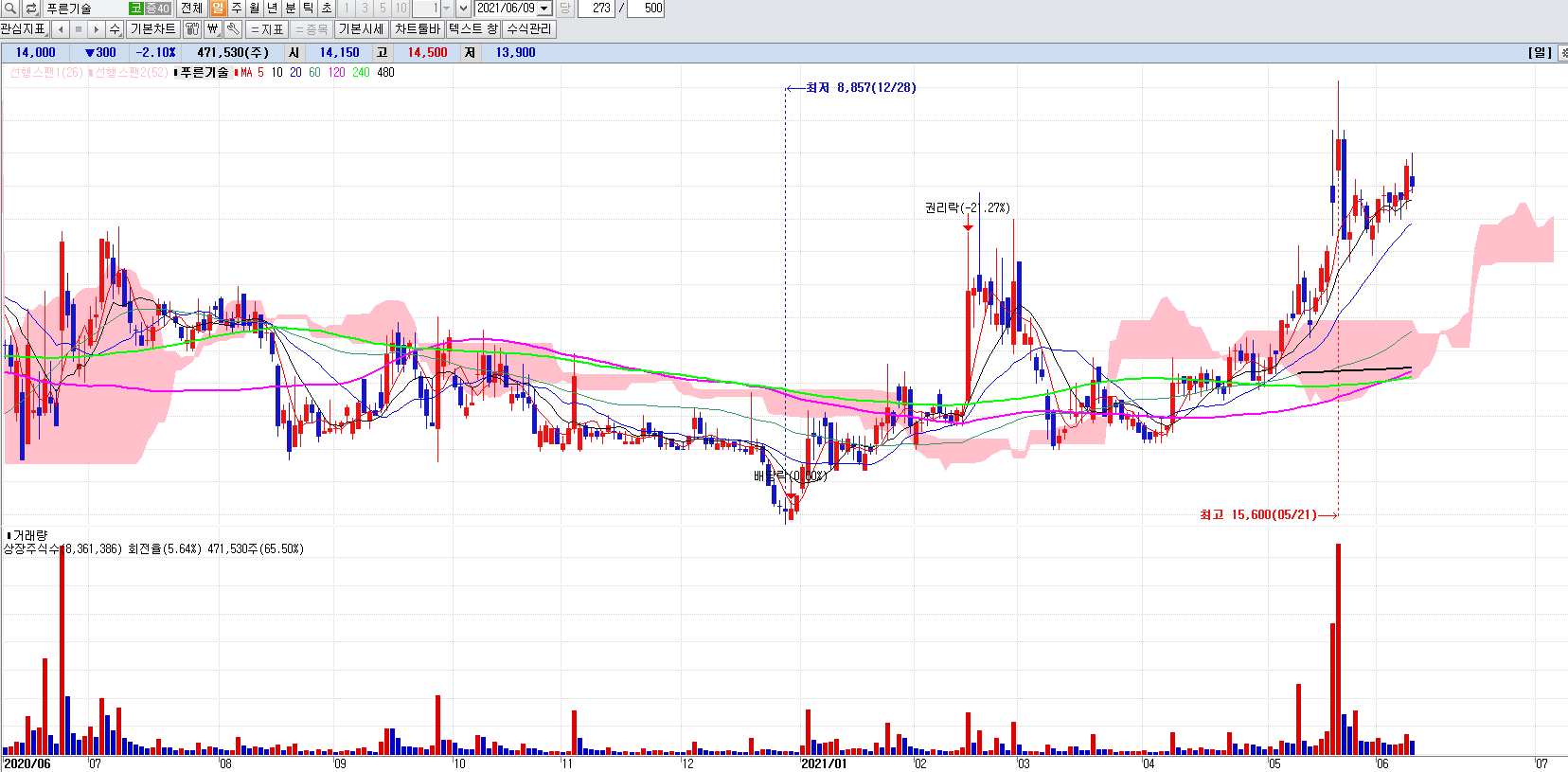Open chart settings wrench icon
This screenshot has width=1568, height=772.
pos(233,29)
